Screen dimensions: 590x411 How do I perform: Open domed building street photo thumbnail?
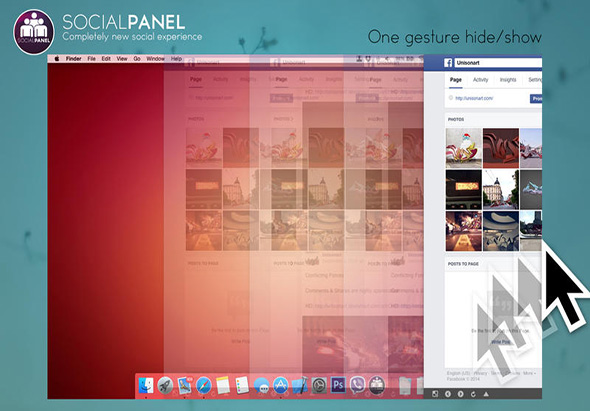501,190
